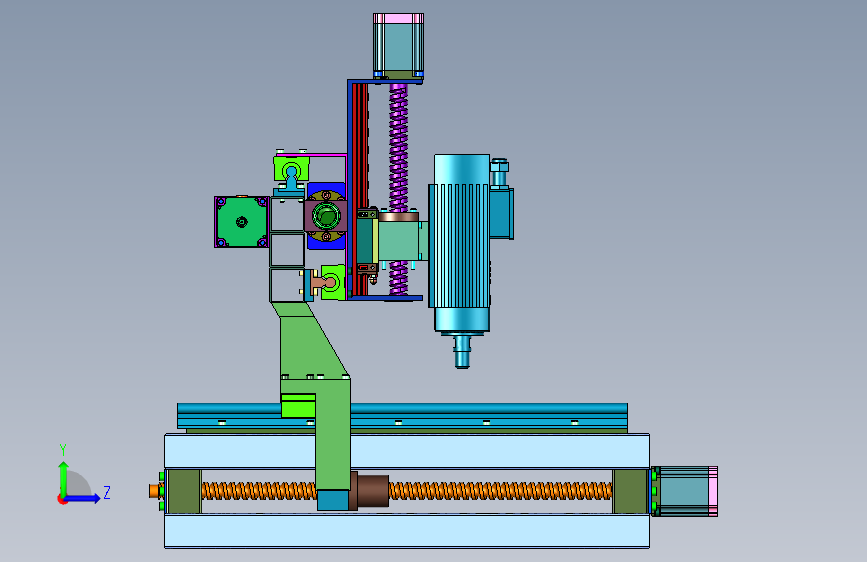Click the red X axis dot at triad origin
Image resolution: width=867 pixels, height=562 pixels.
click(61, 499)
